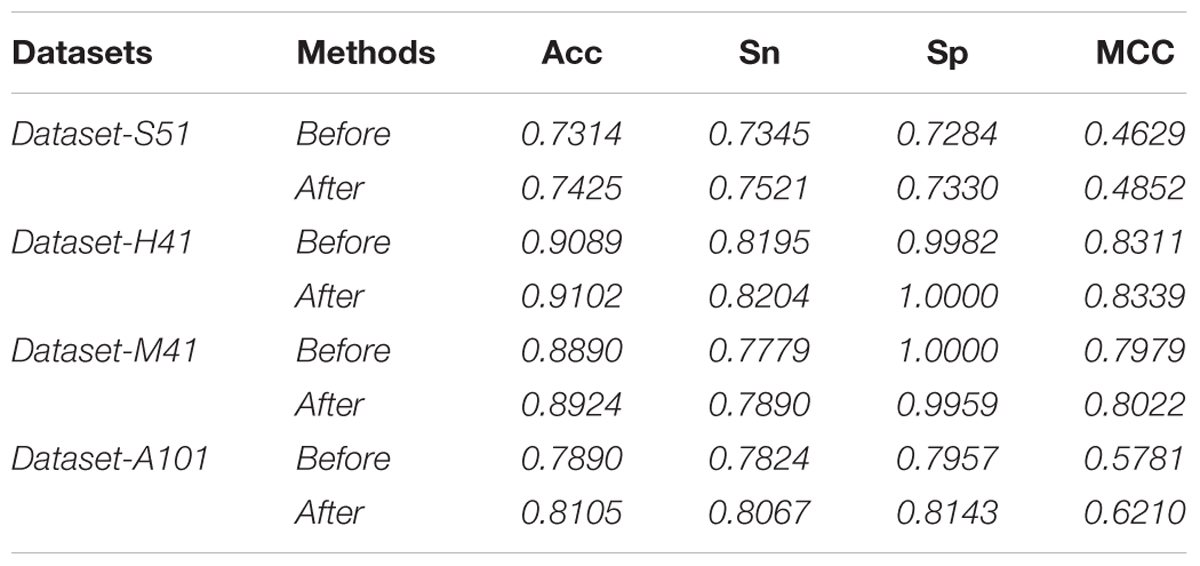Click Acc value 0.7314
The image size is (1200, 566).
point(571,133)
